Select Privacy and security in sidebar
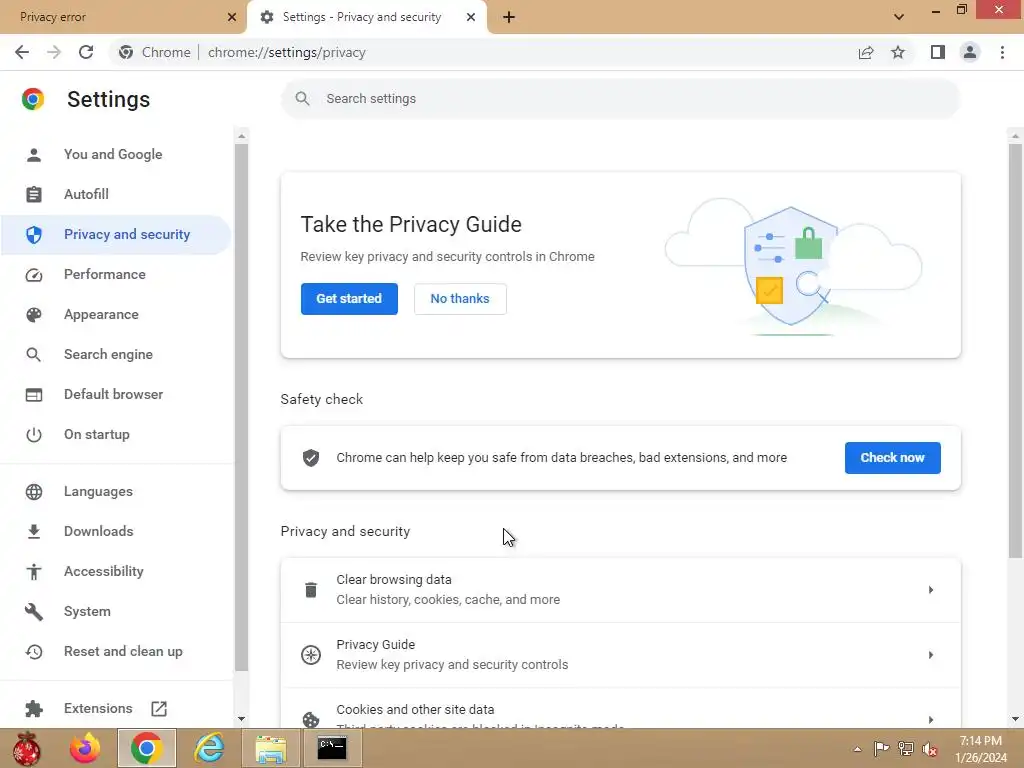Image resolution: width=1024 pixels, height=768 pixels. coord(116,234)
